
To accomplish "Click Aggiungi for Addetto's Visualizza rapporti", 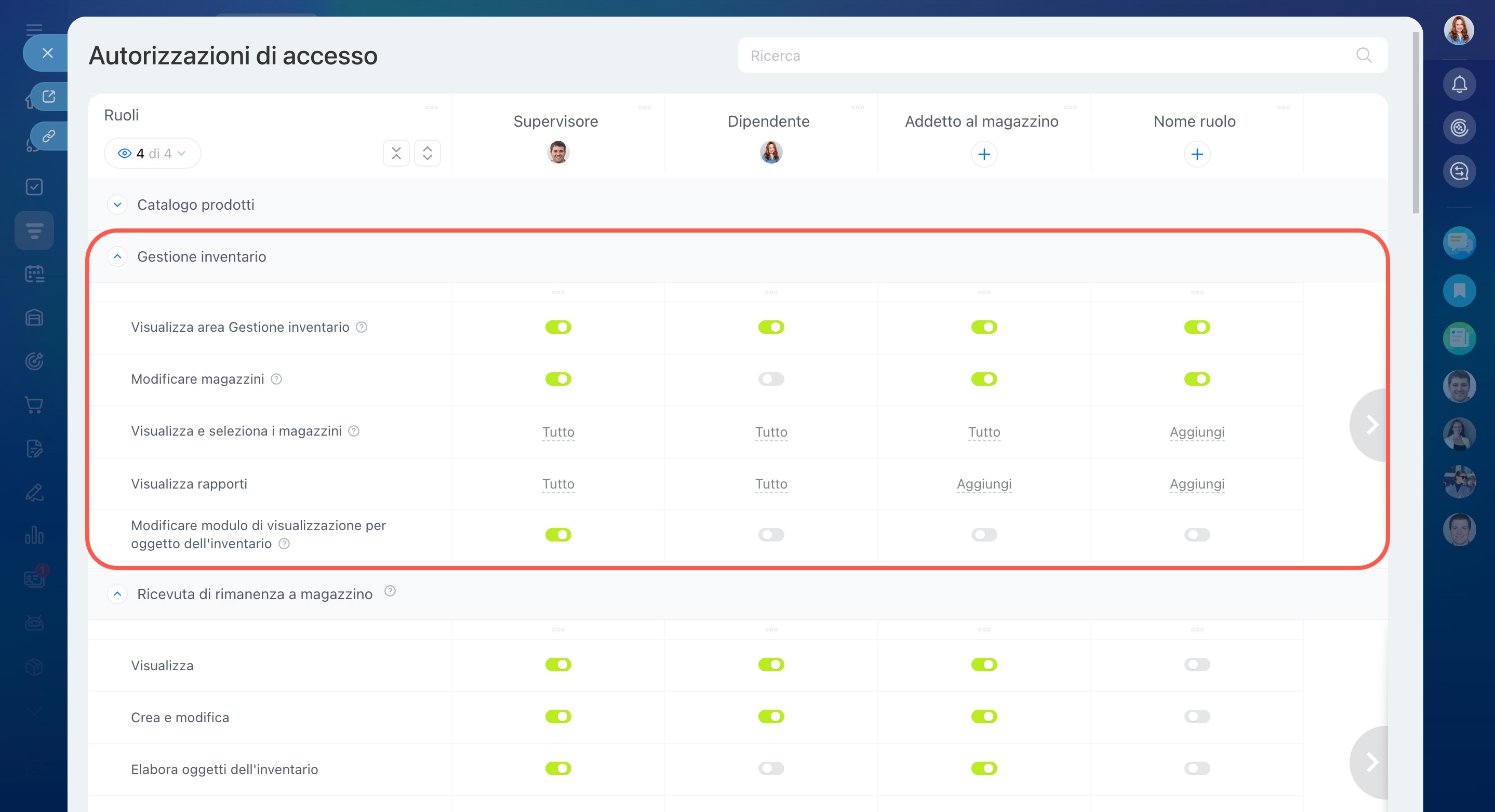I will (x=984, y=484).
